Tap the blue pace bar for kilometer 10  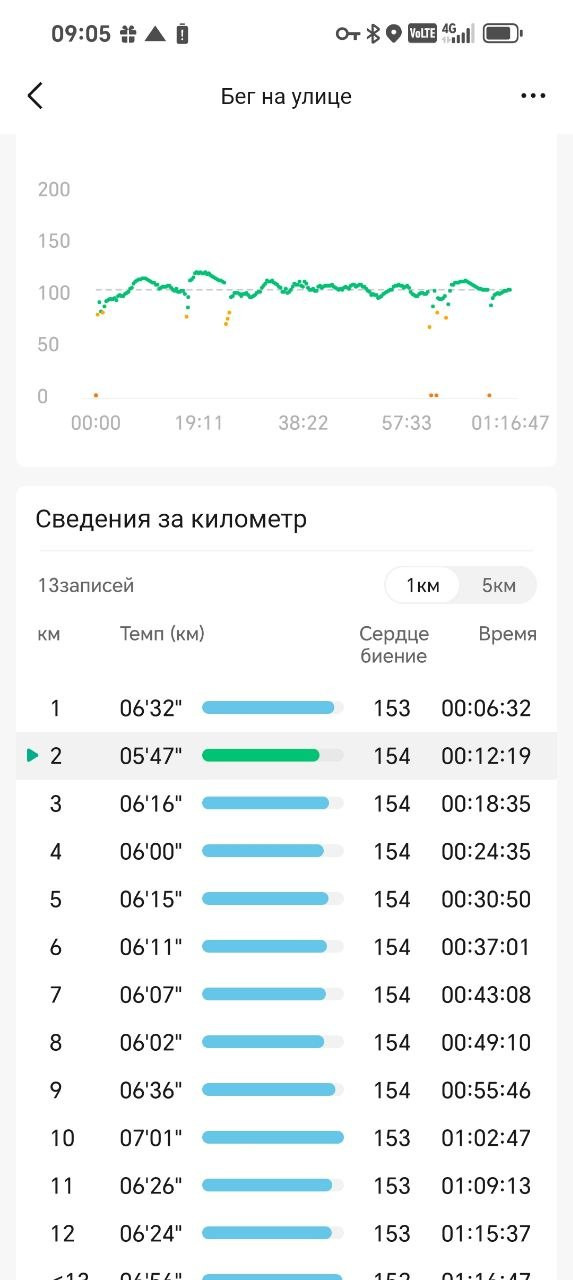point(273,1138)
